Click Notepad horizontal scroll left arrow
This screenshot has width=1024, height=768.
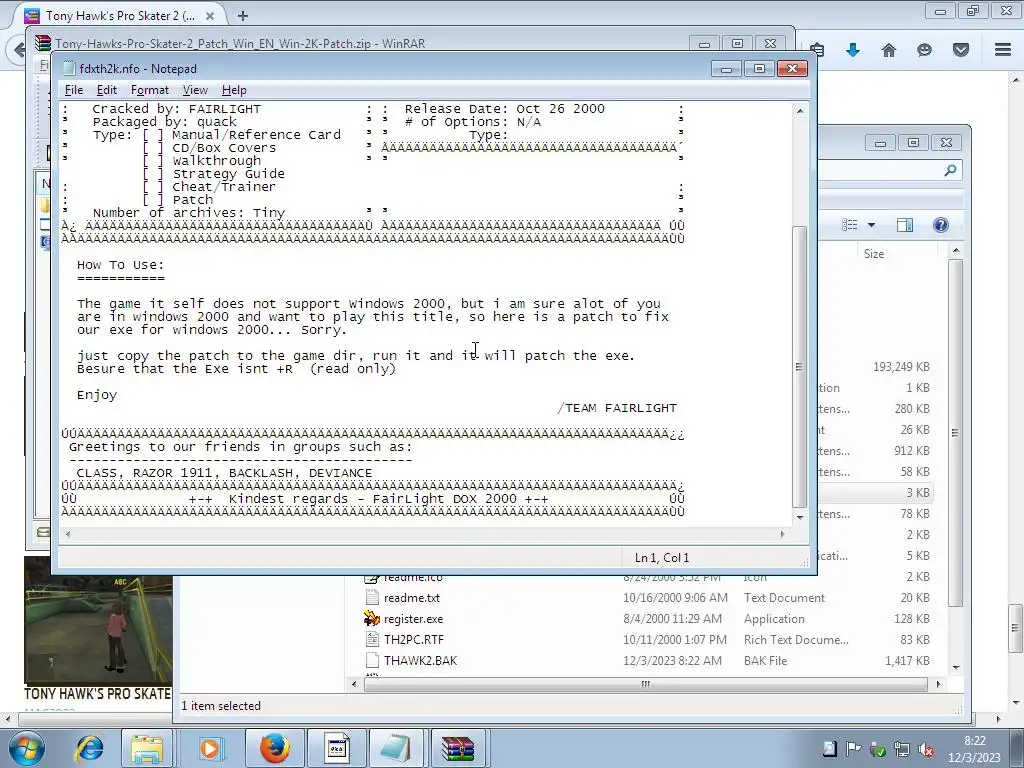(68, 534)
